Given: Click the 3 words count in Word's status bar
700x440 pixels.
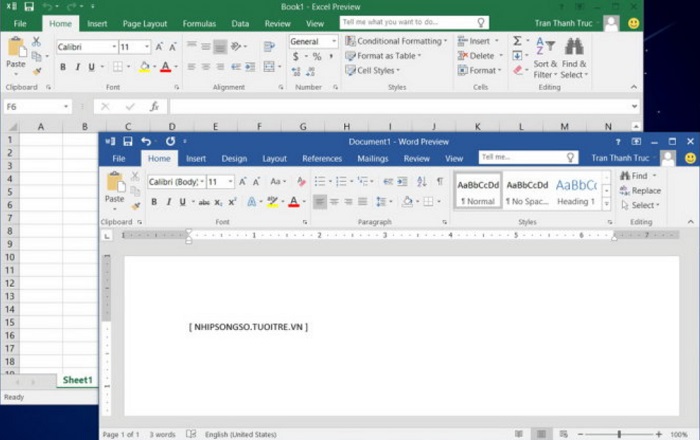Looking at the screenshot, I should pos(162,434).
